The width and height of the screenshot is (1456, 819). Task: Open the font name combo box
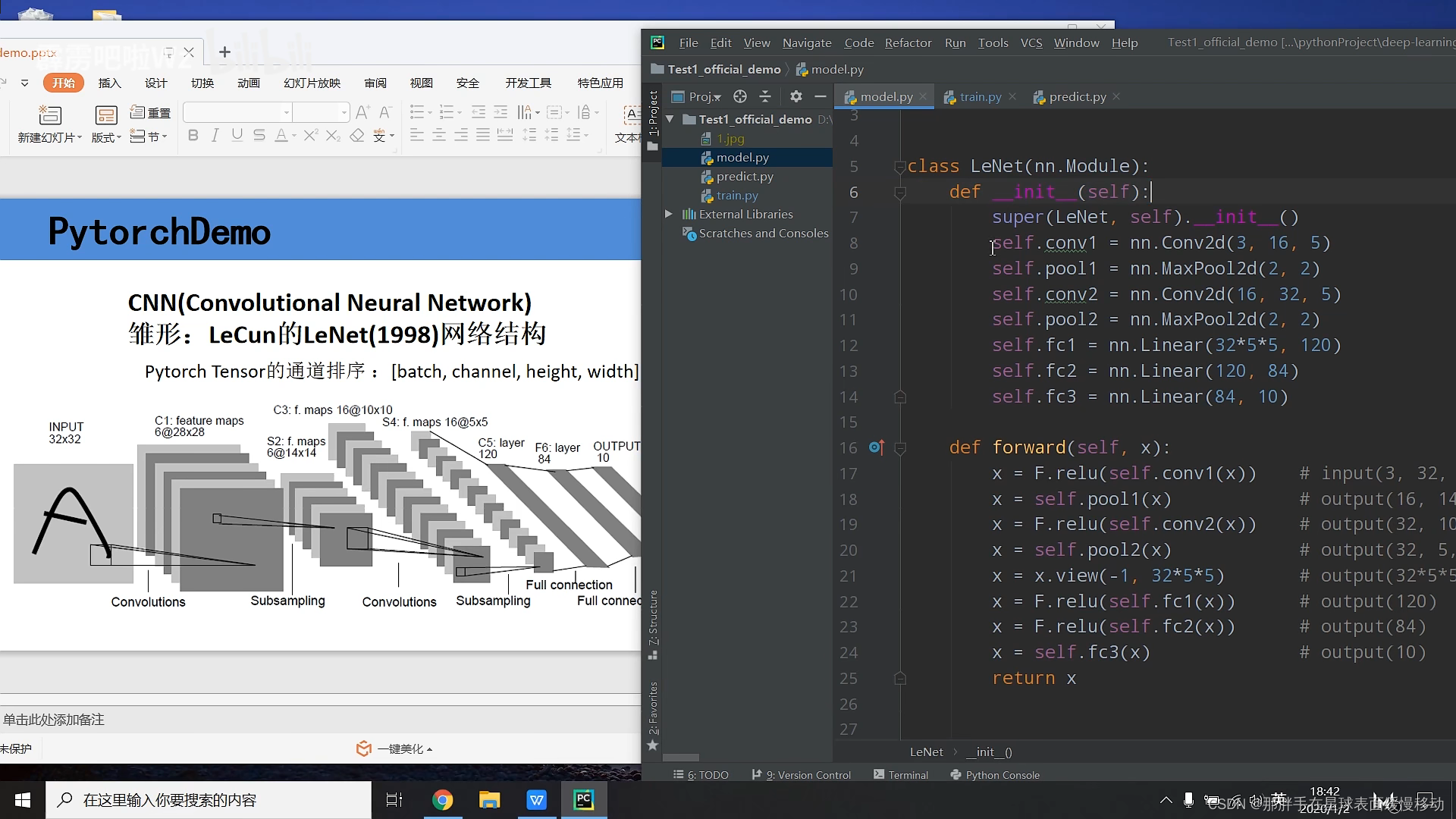237,113
